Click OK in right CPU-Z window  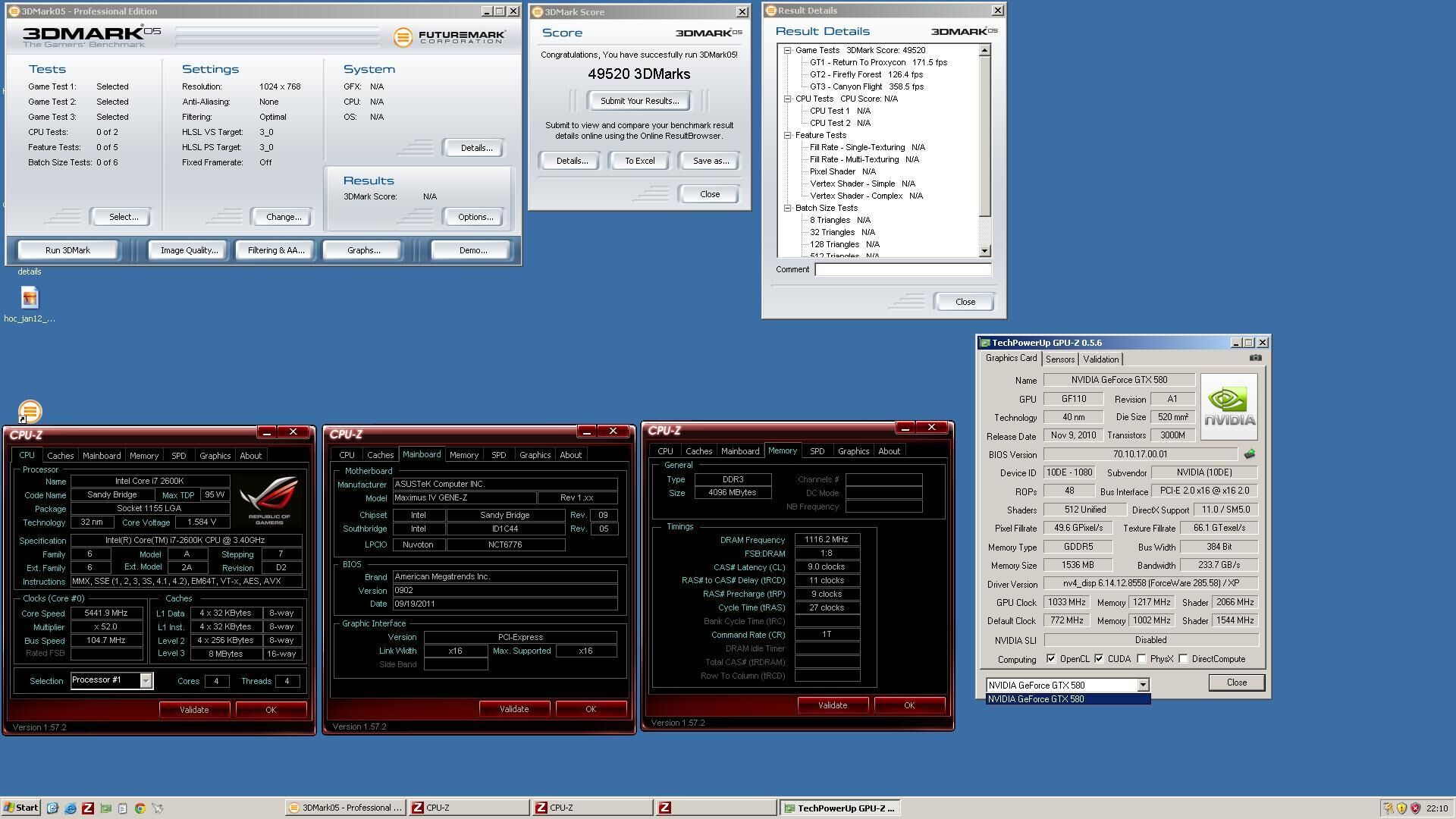[x=908, y=705]
